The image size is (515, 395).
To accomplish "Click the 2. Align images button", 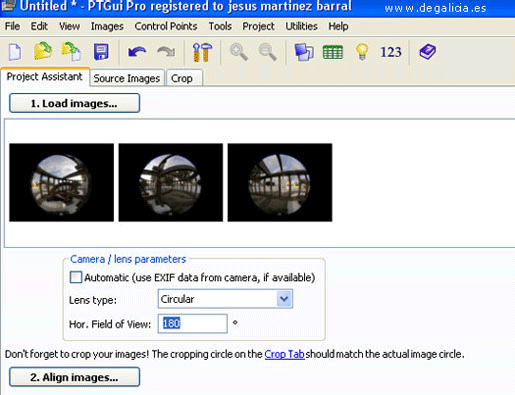I will coord(74,377).
